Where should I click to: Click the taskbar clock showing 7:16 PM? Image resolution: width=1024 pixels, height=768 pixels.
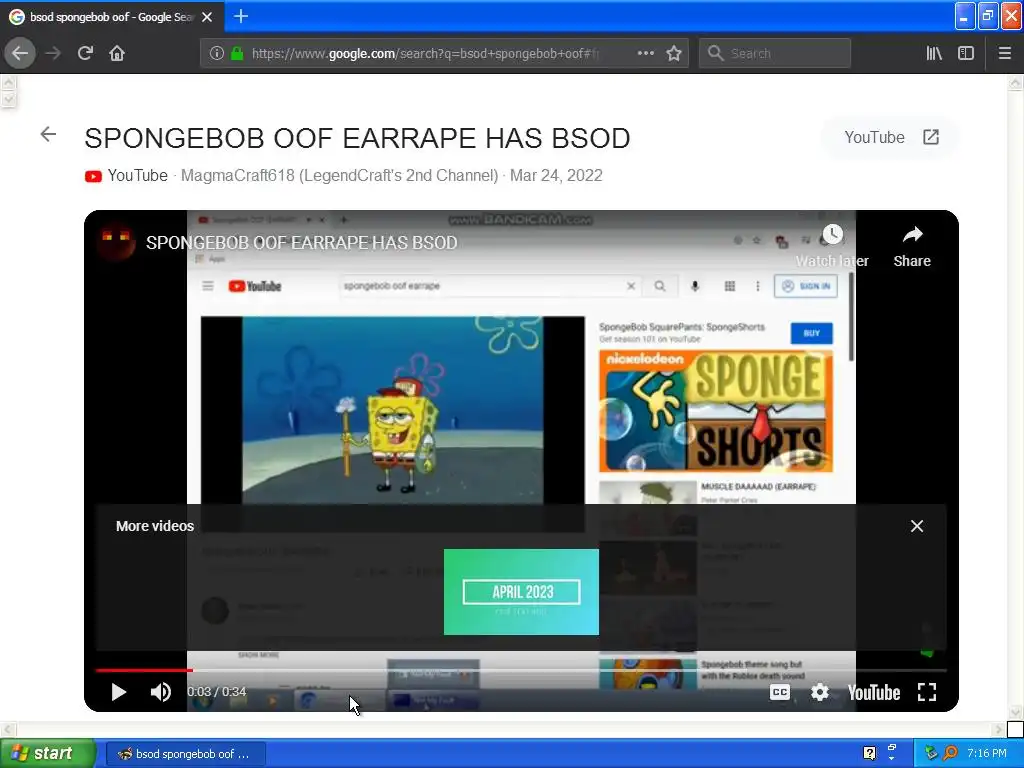[987, 754]
